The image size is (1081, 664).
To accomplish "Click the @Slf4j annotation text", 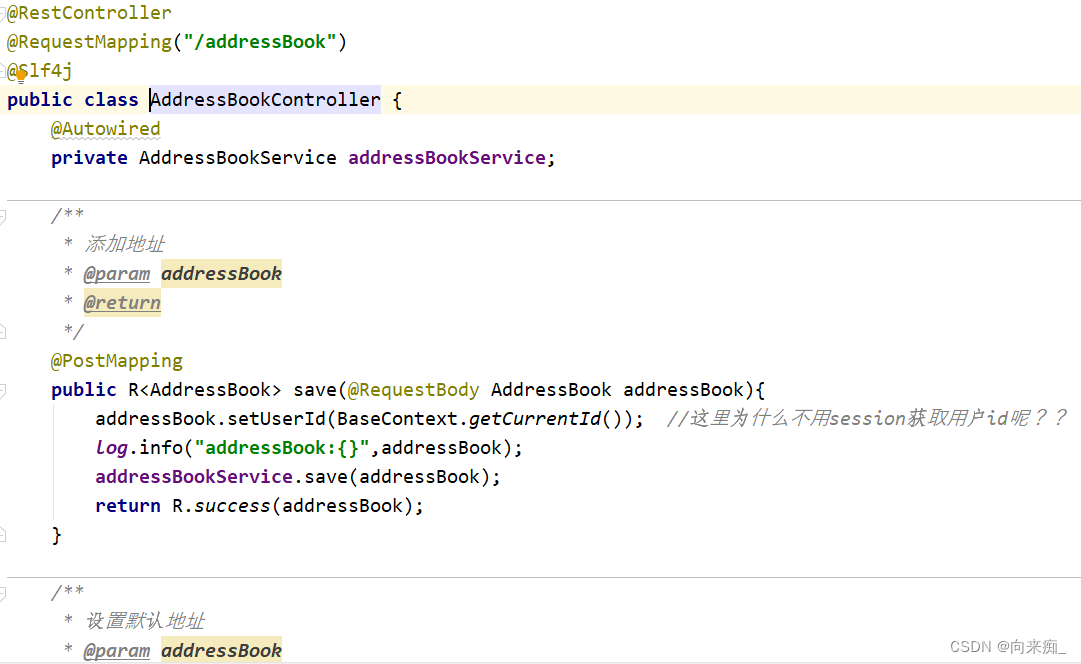I will (40, 70).
